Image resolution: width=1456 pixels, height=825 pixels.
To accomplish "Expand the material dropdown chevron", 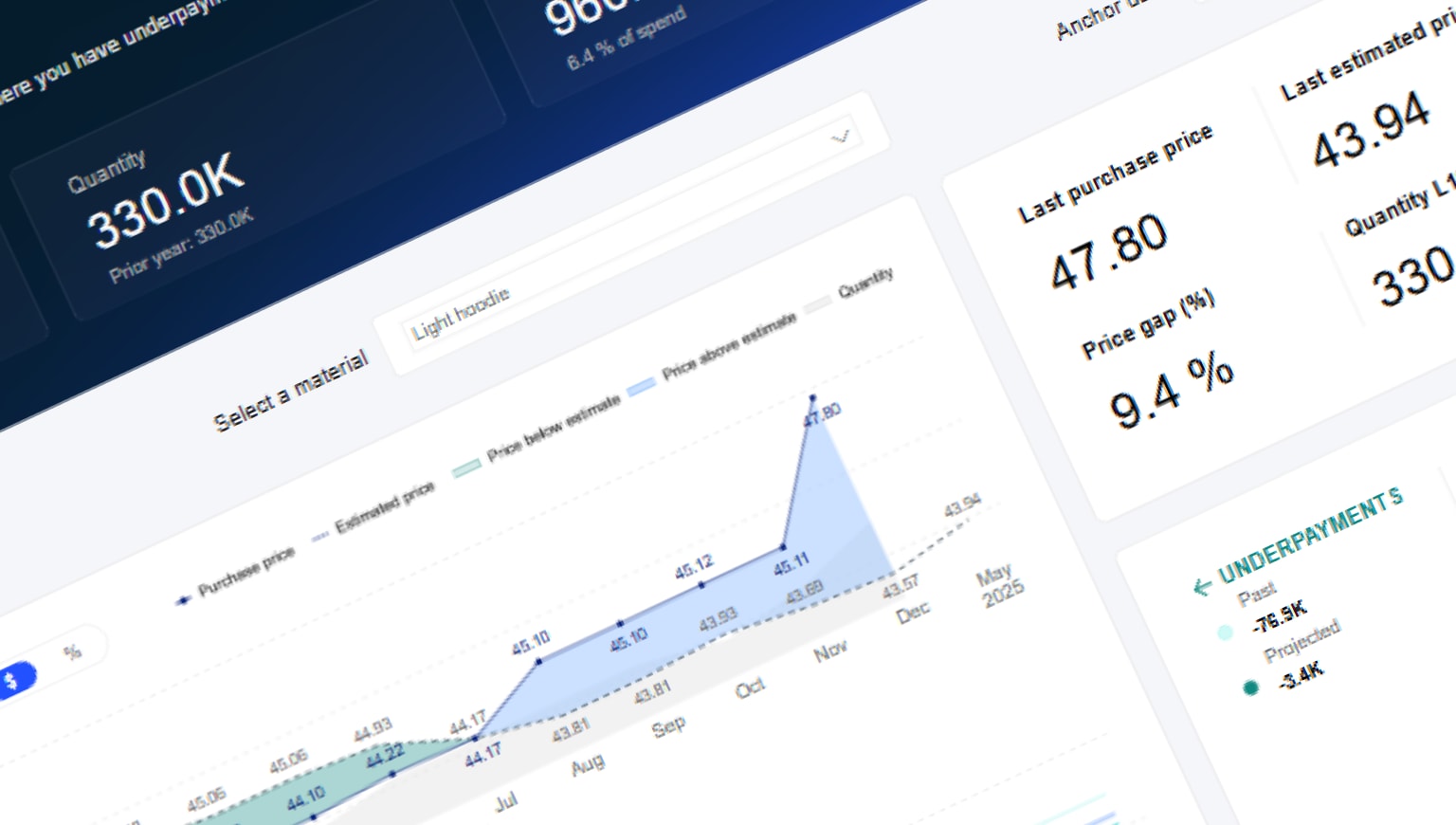I will pos(840,137).
